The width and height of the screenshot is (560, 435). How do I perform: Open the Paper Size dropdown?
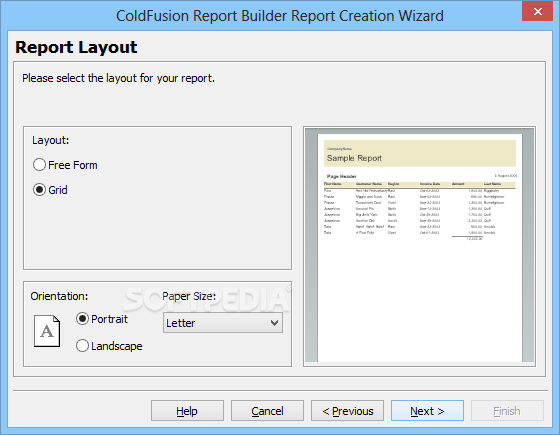pyautogui.click(x=223, y=323)
